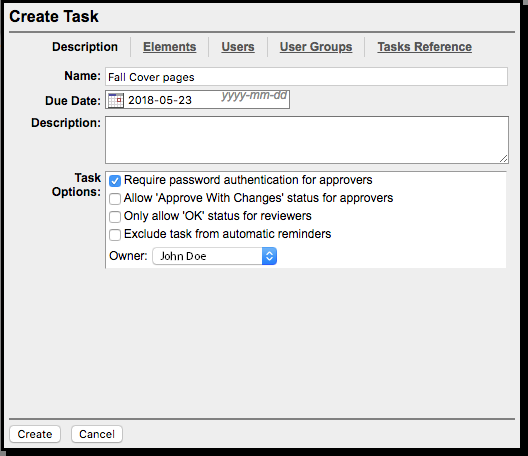Switch to the Elements tab
Image resolution: width=528 pixels, height=456 pixels.
click(169, 46)
